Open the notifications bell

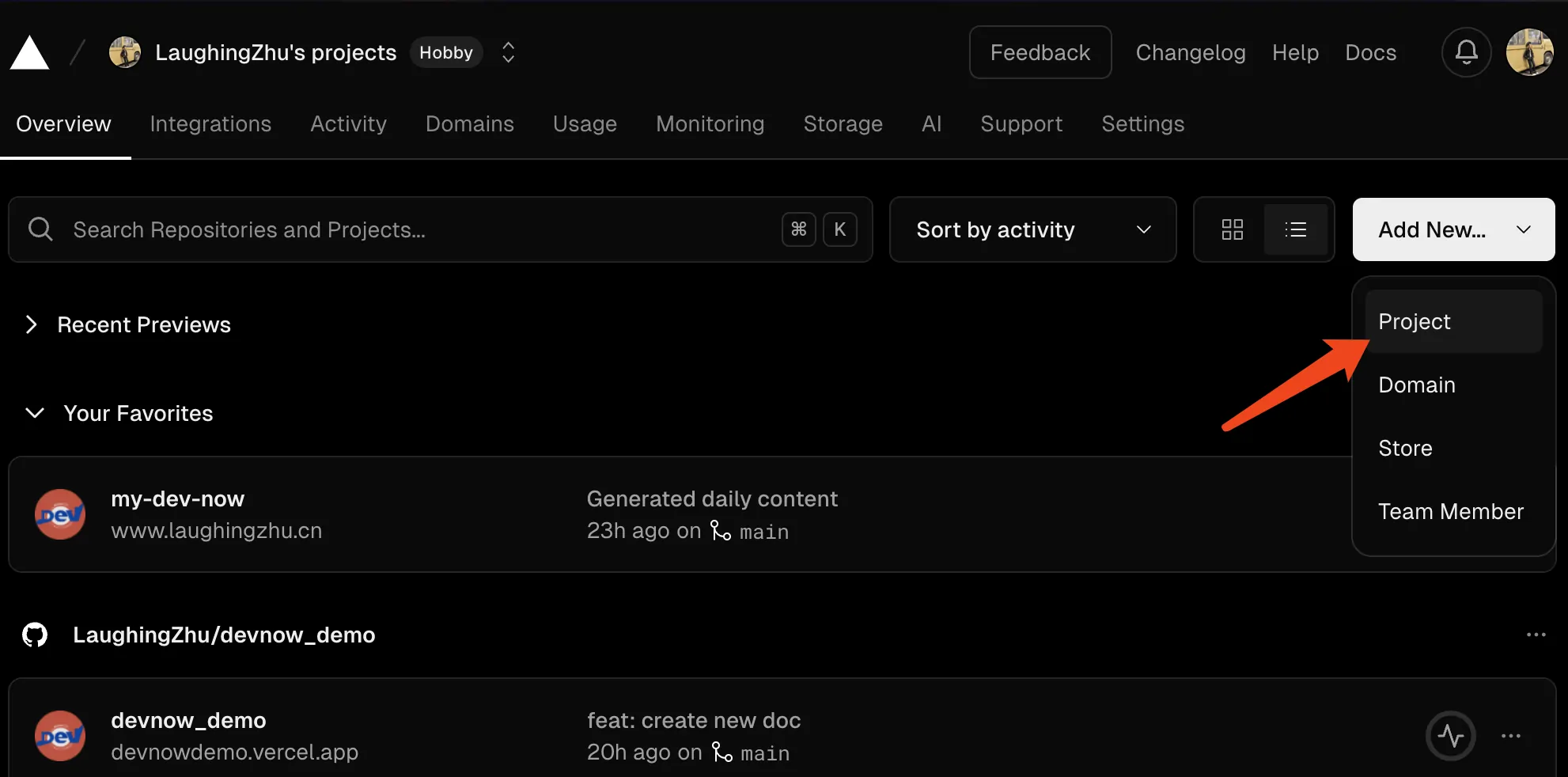click(1466, 52)
